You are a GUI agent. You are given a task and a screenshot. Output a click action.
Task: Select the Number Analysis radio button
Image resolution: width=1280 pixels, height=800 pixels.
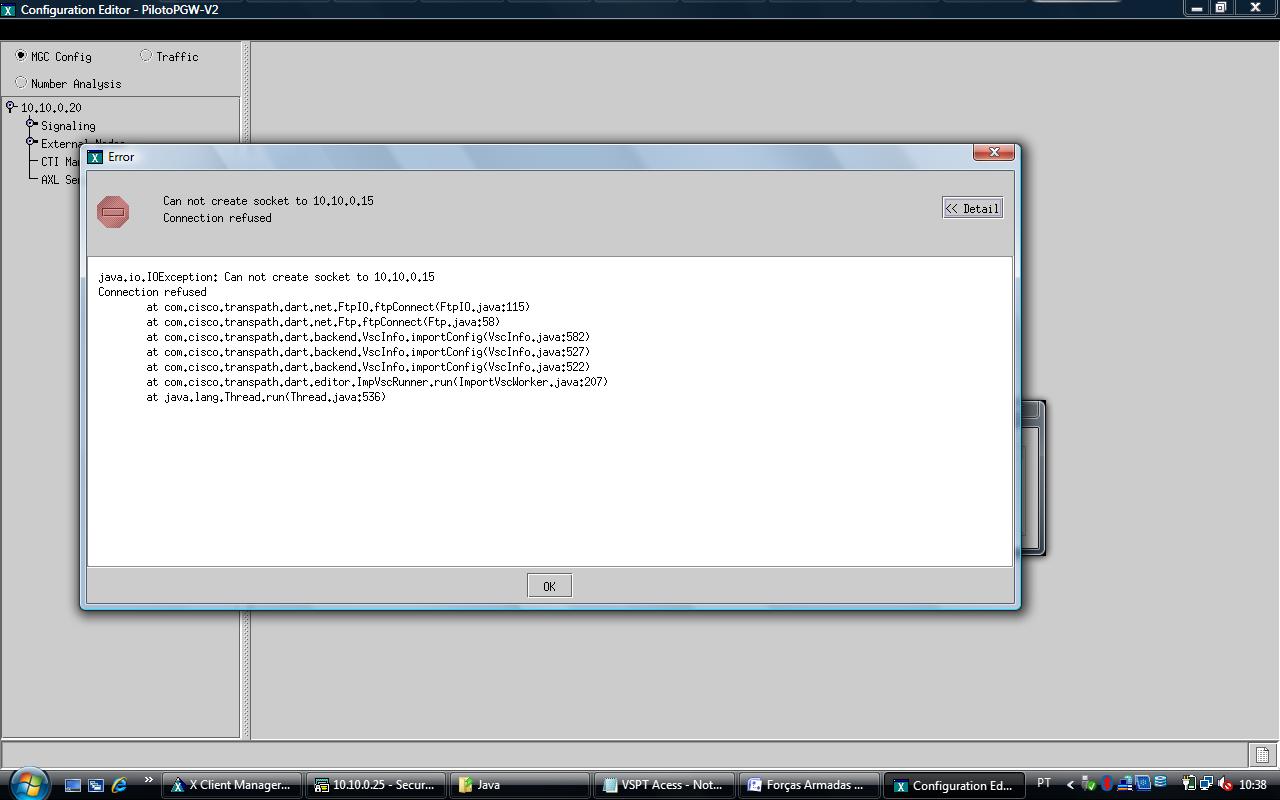point(21,83)
